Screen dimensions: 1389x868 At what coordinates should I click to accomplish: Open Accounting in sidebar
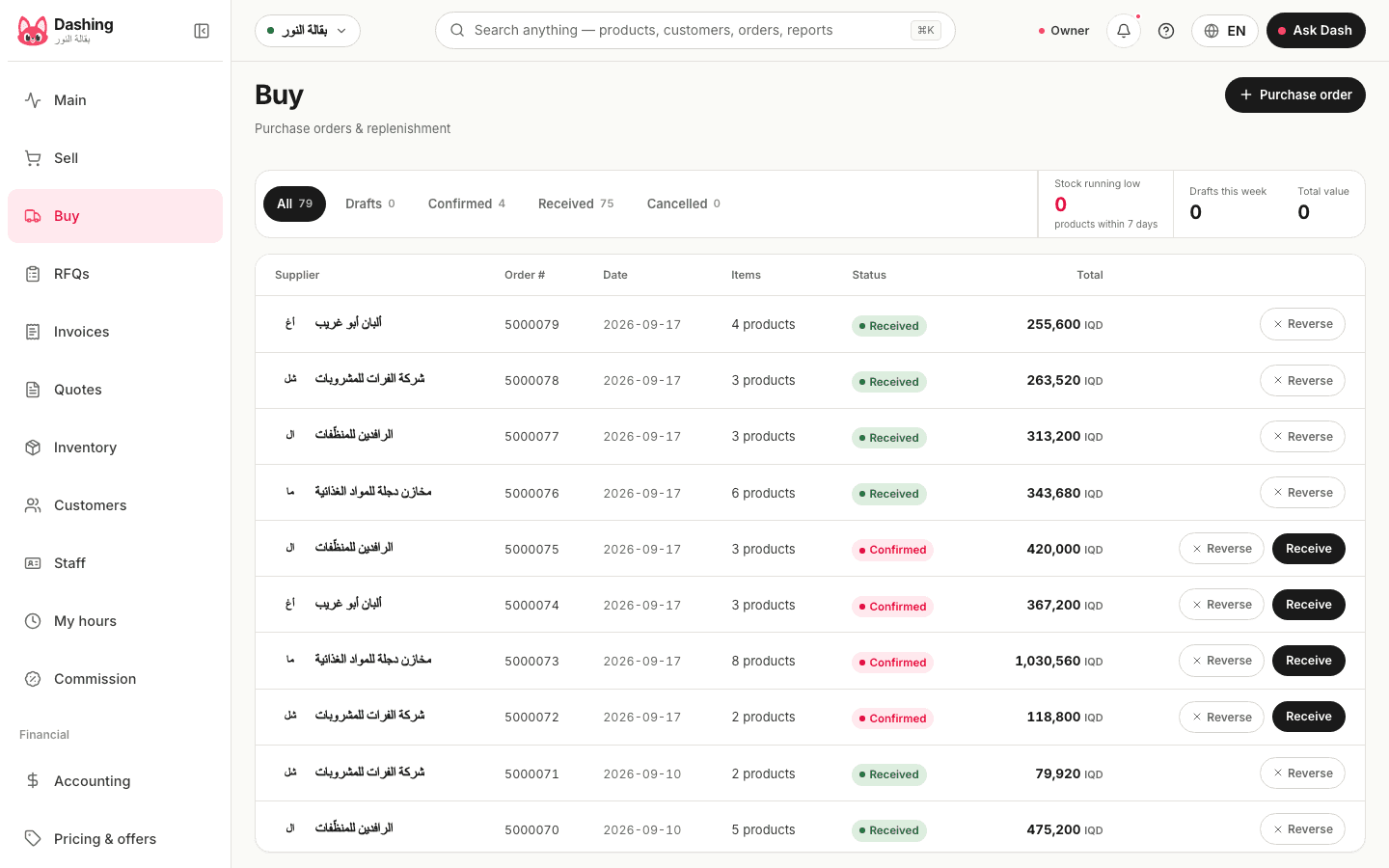pos(115,781)
